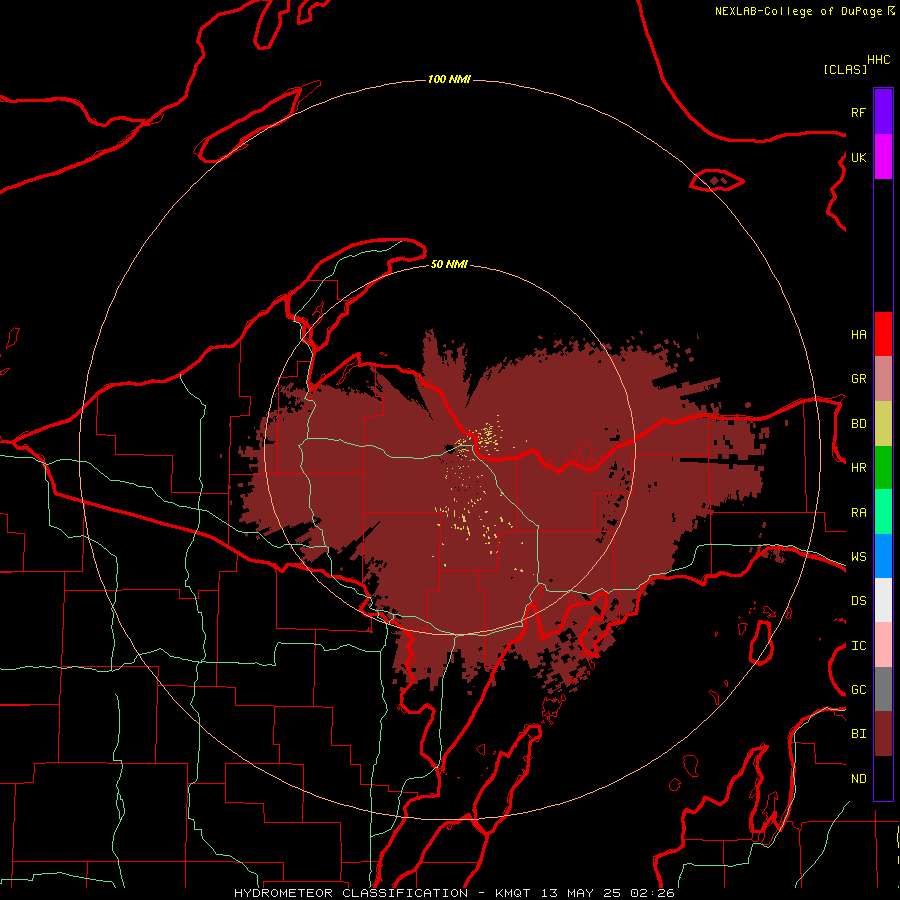Viewport: 900px width, 900px height.
Task: Click the 50 NMI range ring label
Action: click(449, 264)
